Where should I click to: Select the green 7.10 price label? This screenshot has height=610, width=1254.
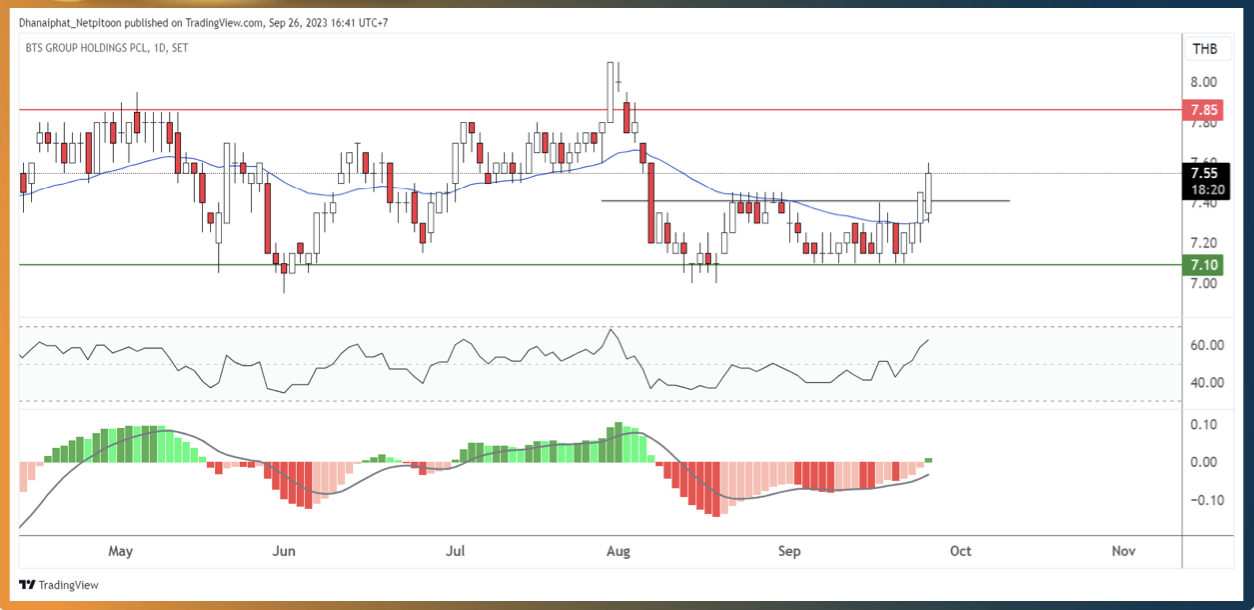click(x=1204, y=265)
